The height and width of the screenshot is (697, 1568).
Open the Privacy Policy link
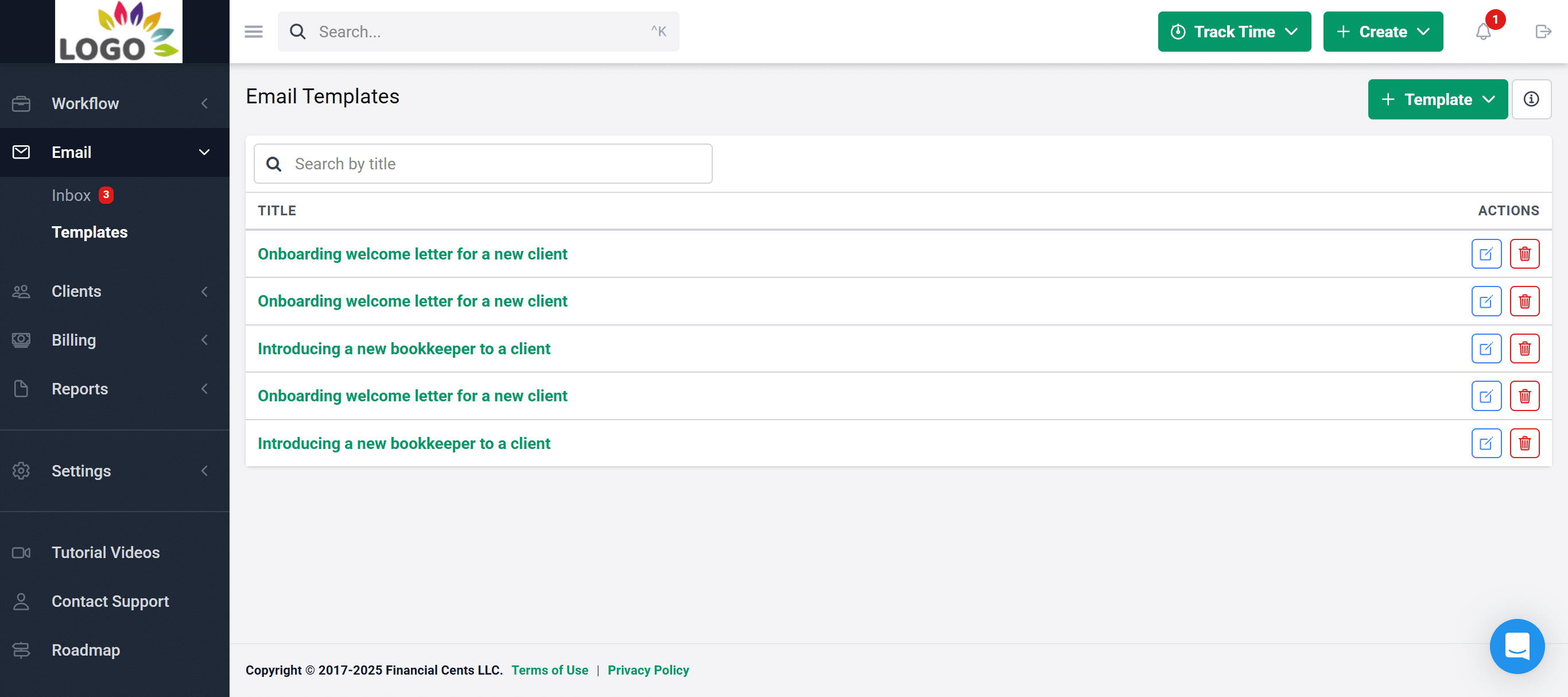(647, 670)
